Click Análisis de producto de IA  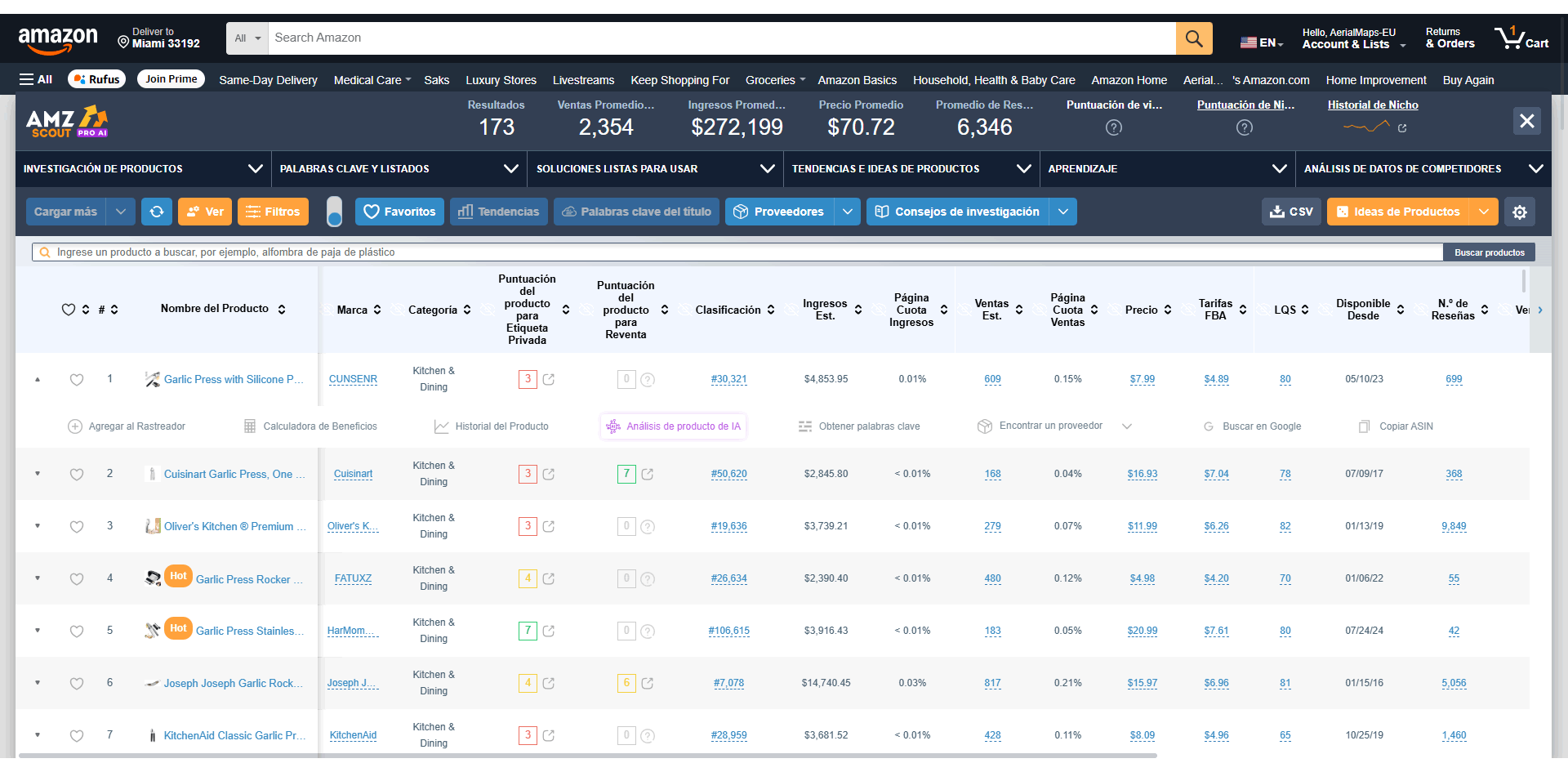(x=674, y=426)
